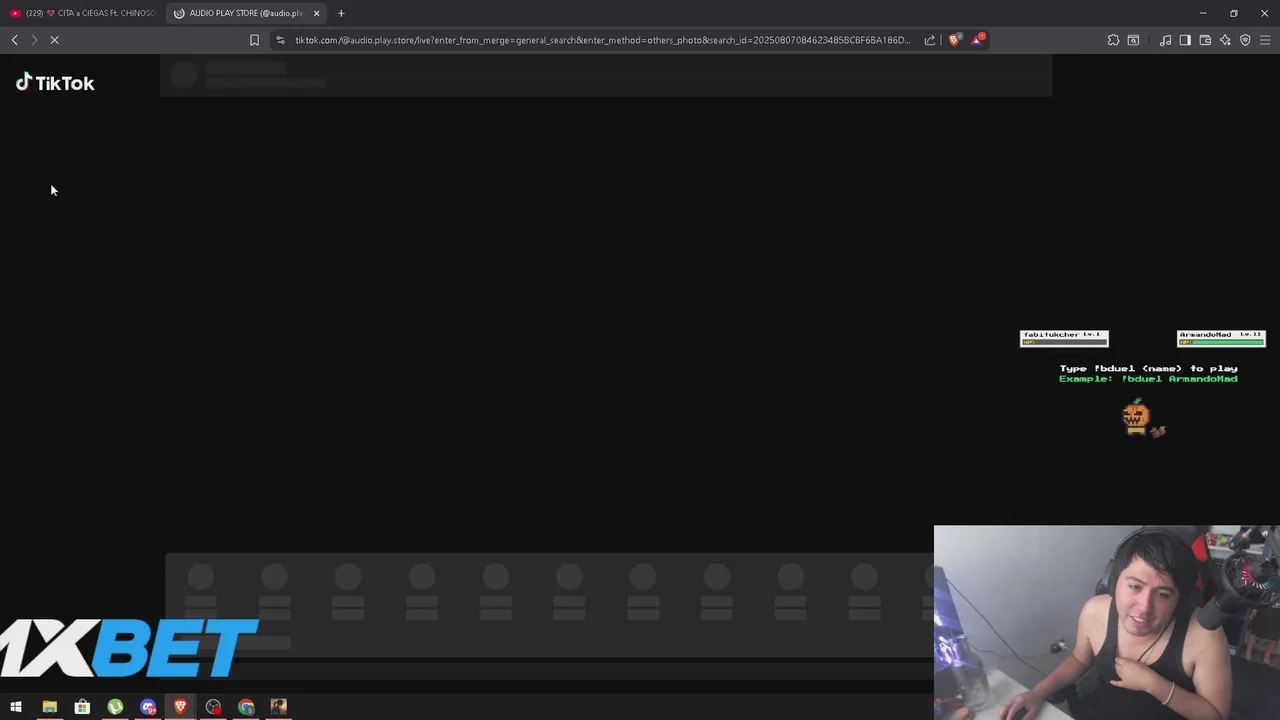
Task: Share this page link
Action: [x=930, y=40]
